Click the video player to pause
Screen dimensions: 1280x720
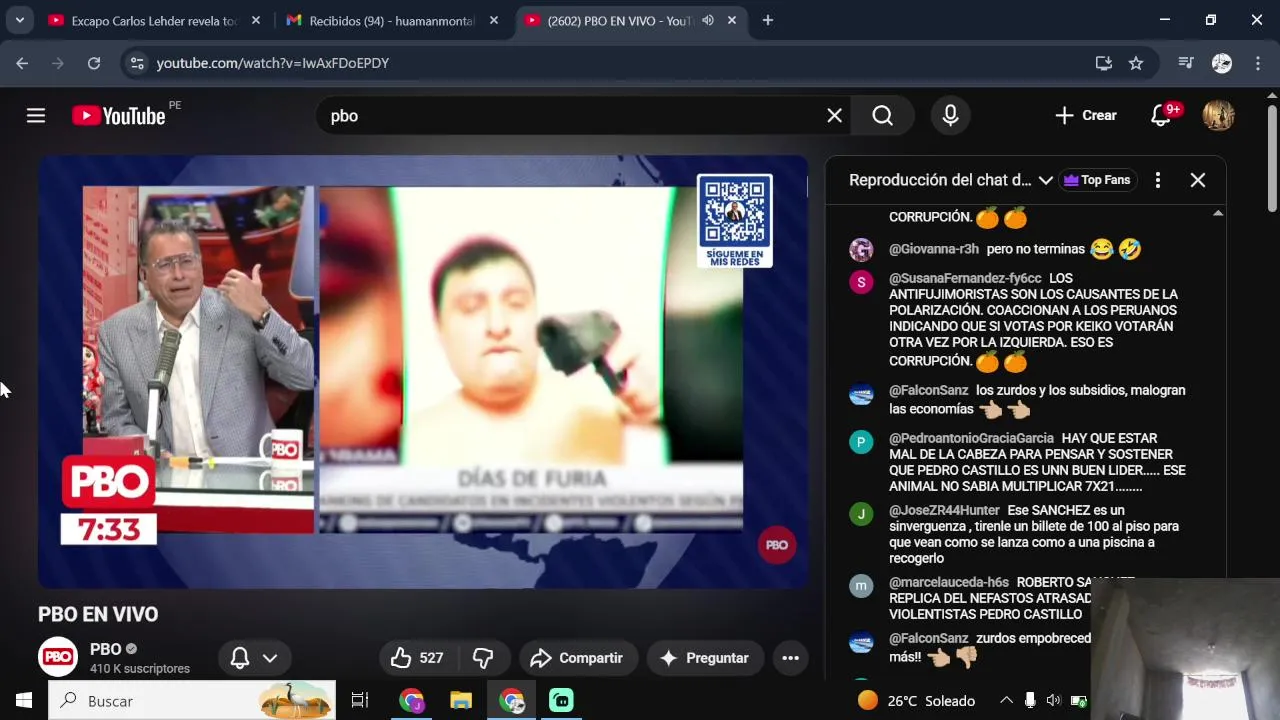click(x=423, y=371)
